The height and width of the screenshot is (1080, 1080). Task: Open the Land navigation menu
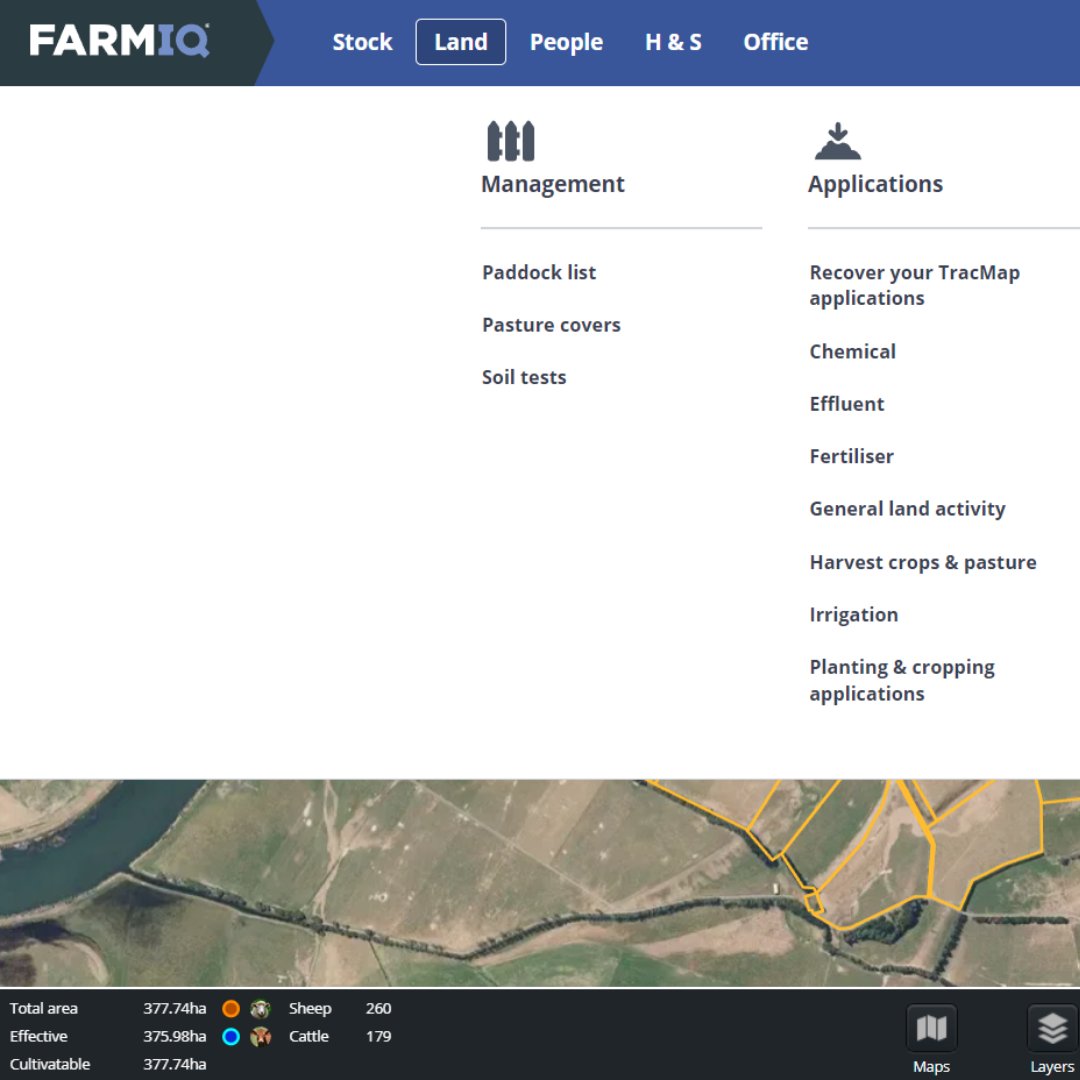460,41
